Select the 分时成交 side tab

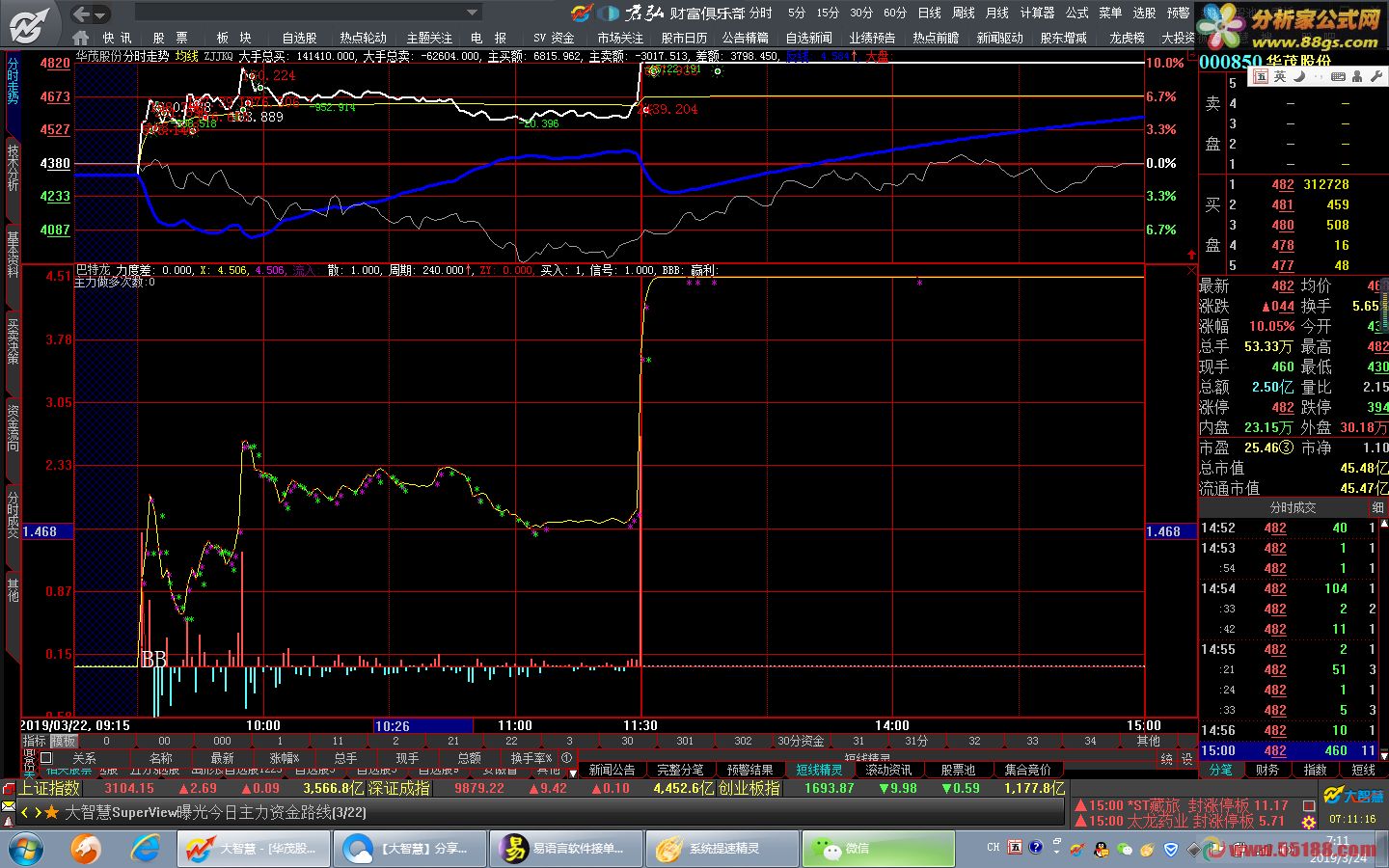[13, 514]
